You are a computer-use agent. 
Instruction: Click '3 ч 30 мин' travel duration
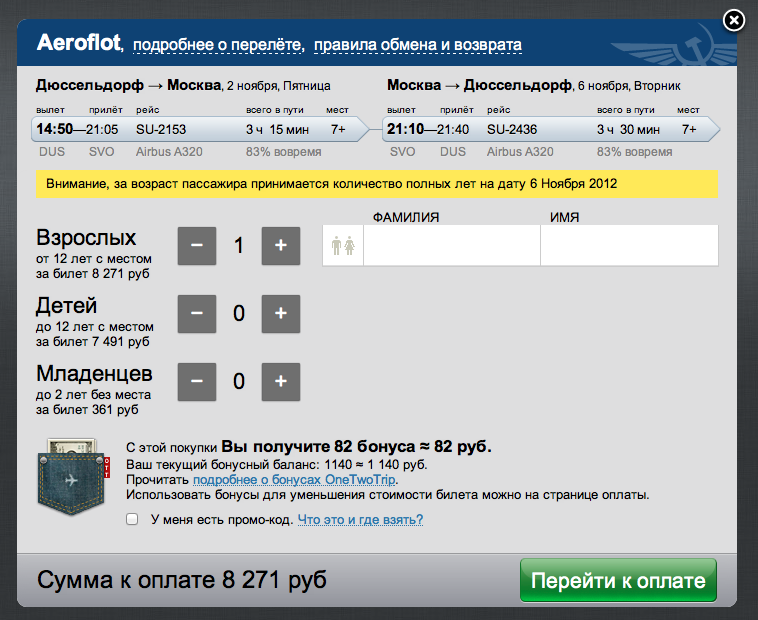point(628,130)
